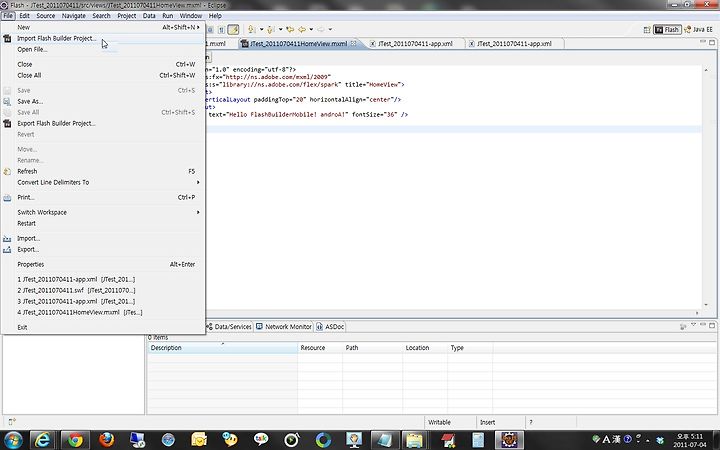Click the Export Flash Builder Project icon
Image resolution: width=720 pixels, height=450 pixels.
[x=7, y=124]
